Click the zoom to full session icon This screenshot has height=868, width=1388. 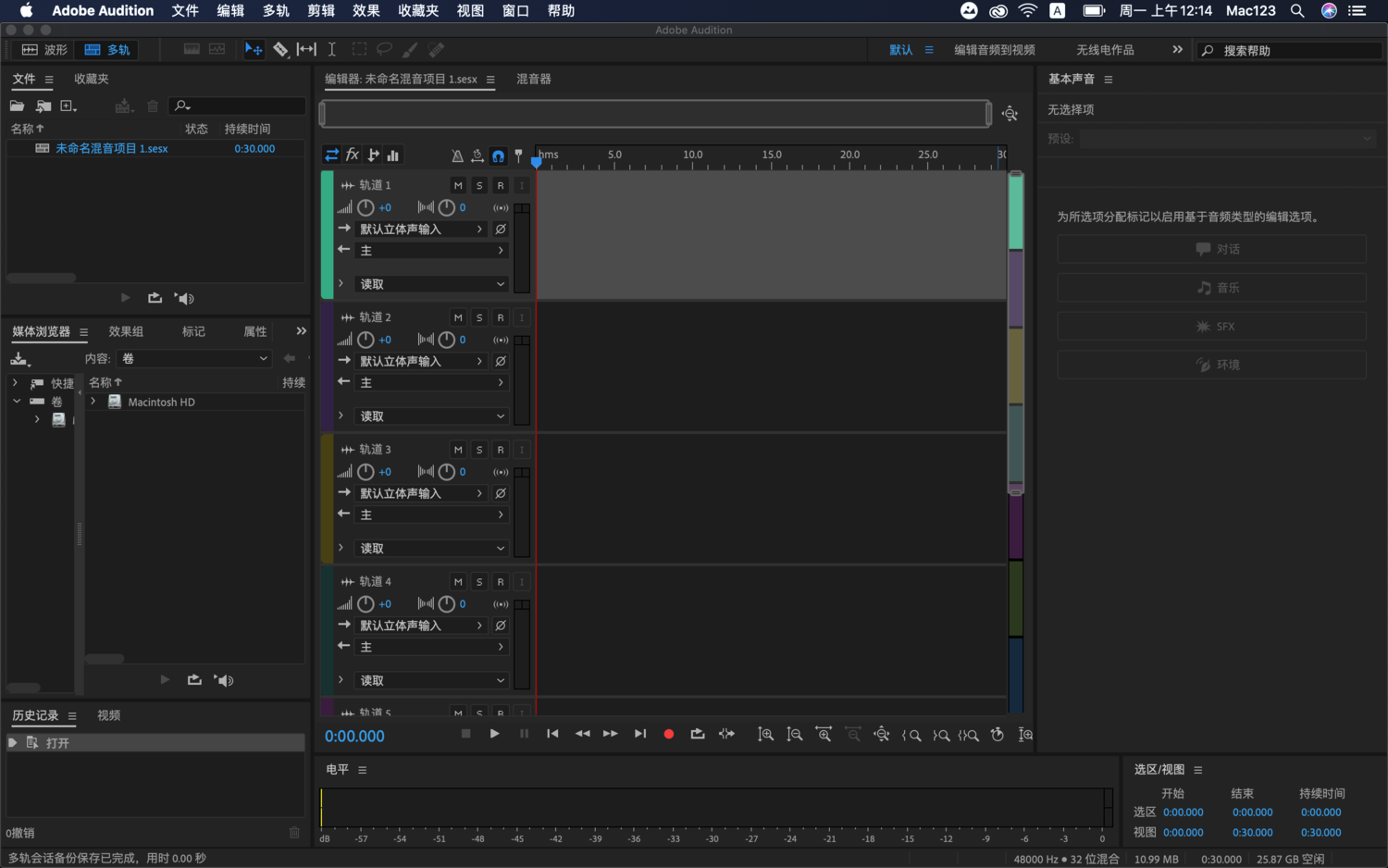(1010, 114)
